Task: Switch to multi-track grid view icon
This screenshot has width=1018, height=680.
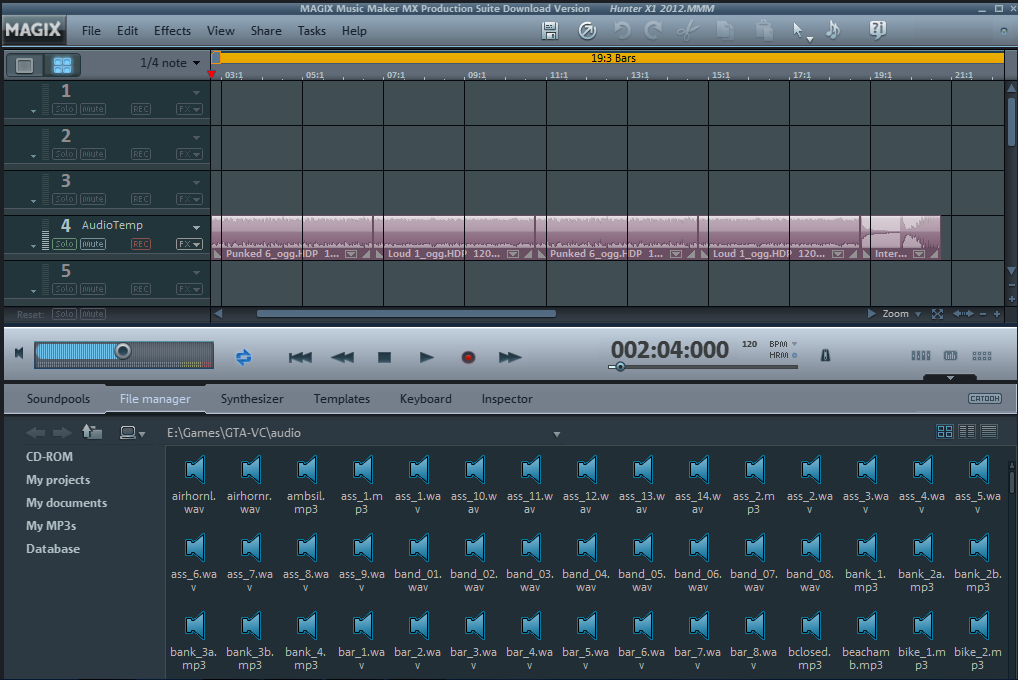Action: [62, 65]
